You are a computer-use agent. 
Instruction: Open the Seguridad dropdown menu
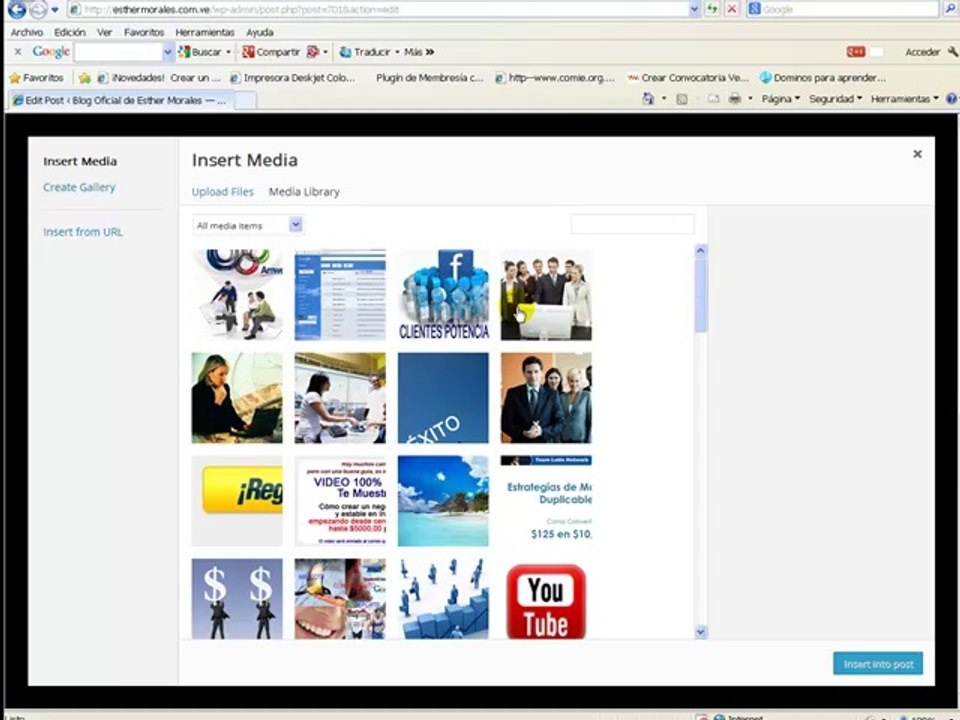835,99
